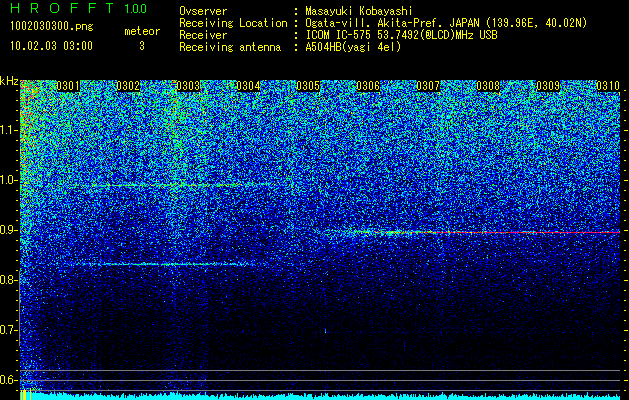Click the yellow marker in the level strip

(24, 395)
